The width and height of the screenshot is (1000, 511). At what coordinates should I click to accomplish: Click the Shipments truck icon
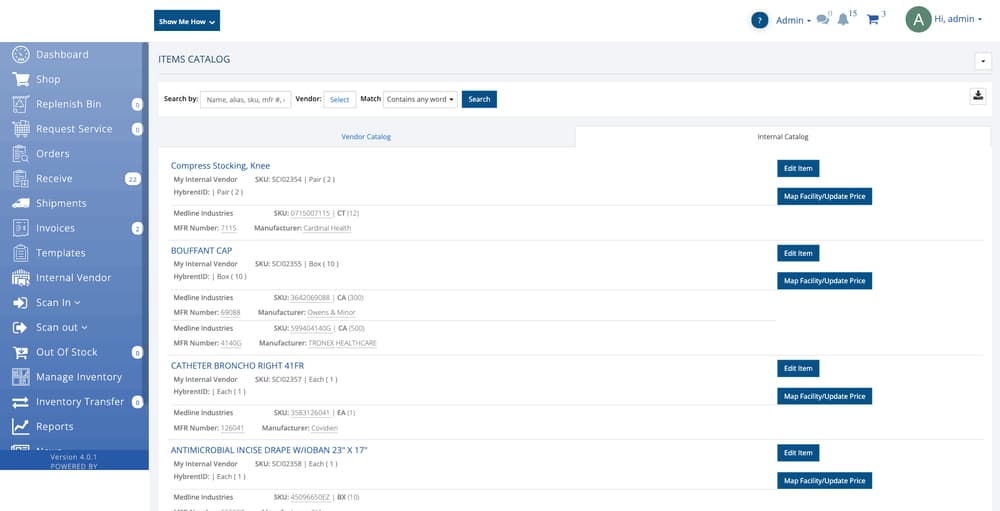click(20, 204)
